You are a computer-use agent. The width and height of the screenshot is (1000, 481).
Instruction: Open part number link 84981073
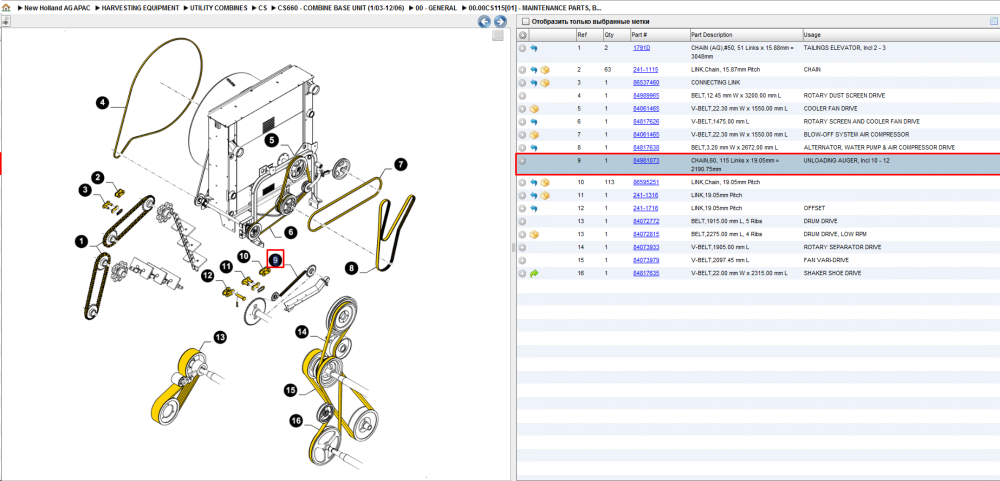[646, 161]
